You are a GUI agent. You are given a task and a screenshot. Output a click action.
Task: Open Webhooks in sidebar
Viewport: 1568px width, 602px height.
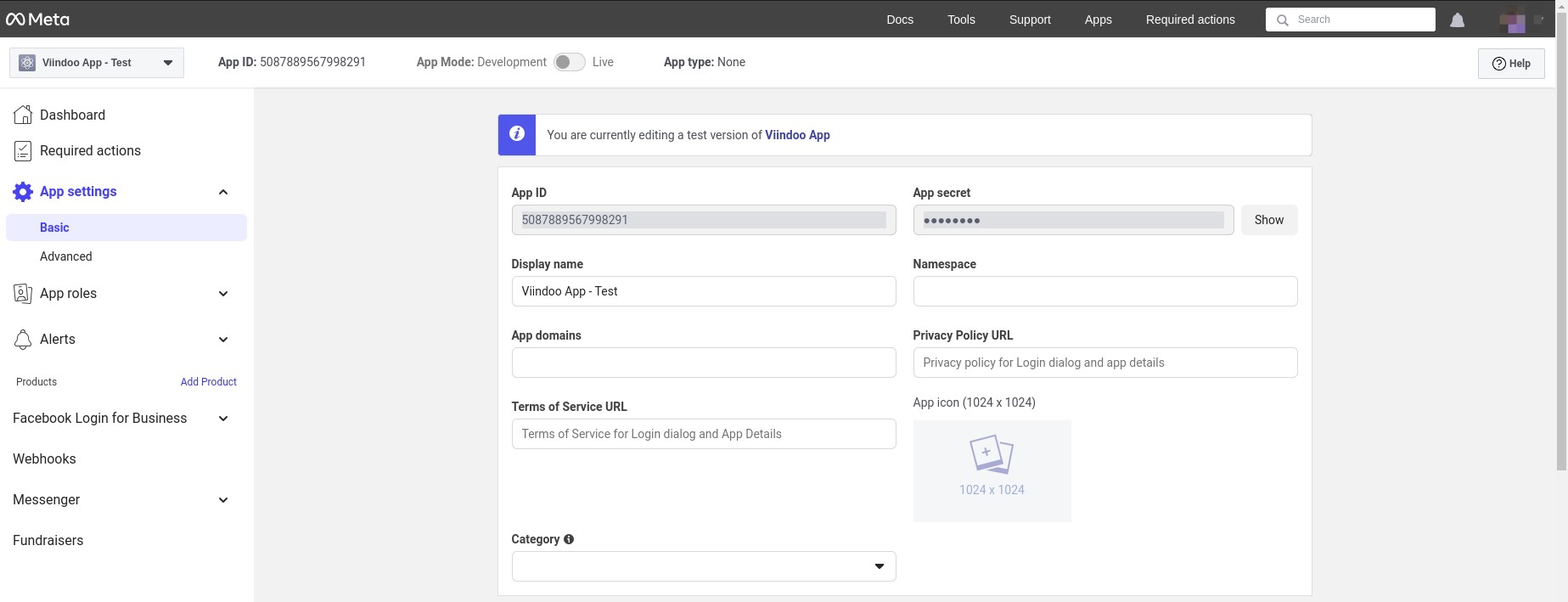tap(44, 459)
